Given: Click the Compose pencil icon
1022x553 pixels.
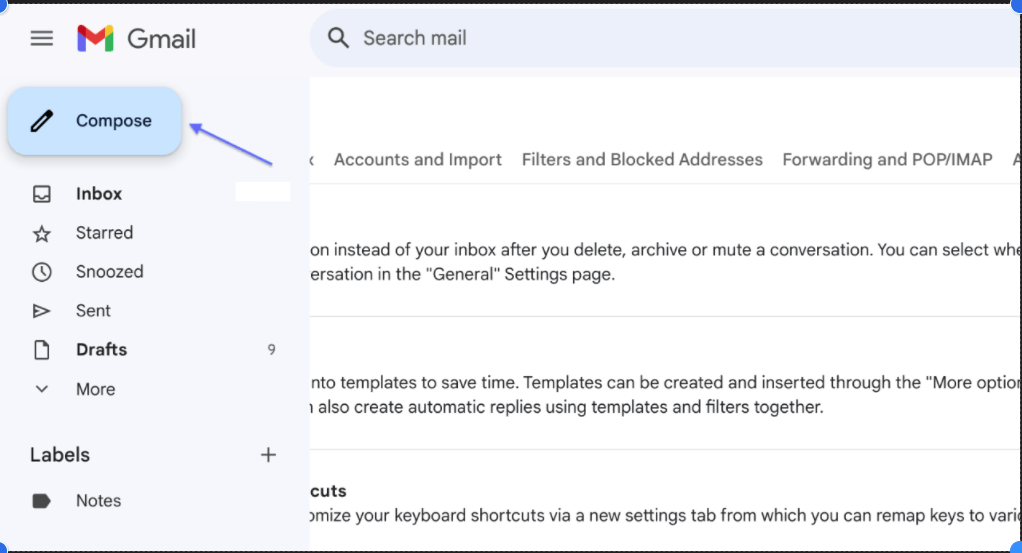Looking at the screenshot, I should click(x=42, y=121).
